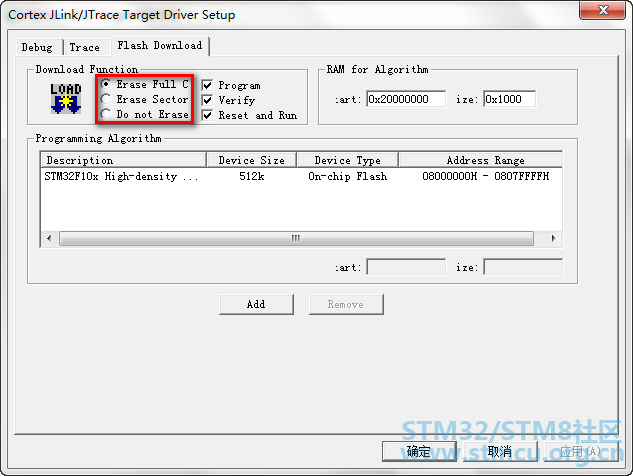
Task: Click the 512k device size cell
Action: click(x=252, y=176)
